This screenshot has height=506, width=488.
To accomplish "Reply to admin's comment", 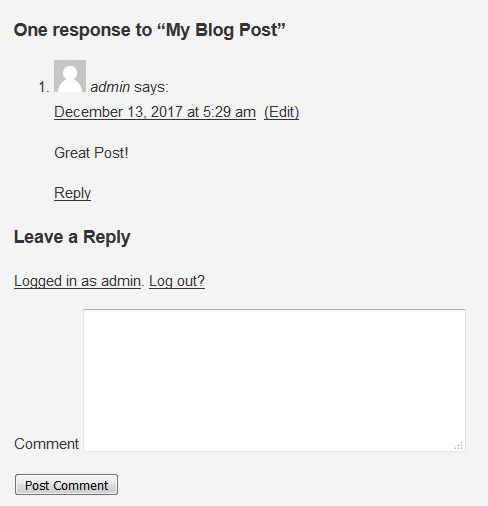I will pos(72,193).
